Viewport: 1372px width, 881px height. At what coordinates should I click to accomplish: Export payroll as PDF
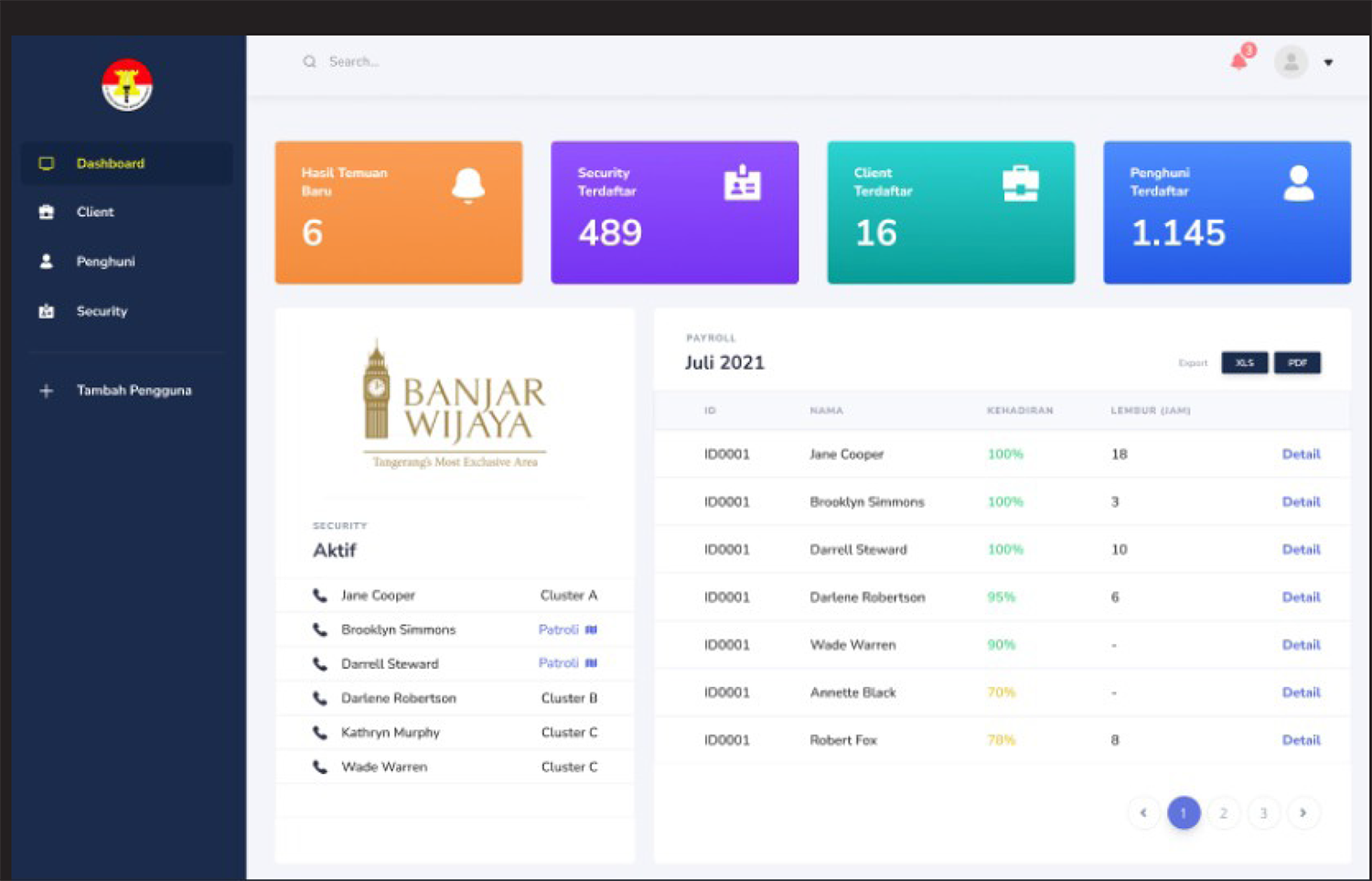click(x=1297, y=363)
